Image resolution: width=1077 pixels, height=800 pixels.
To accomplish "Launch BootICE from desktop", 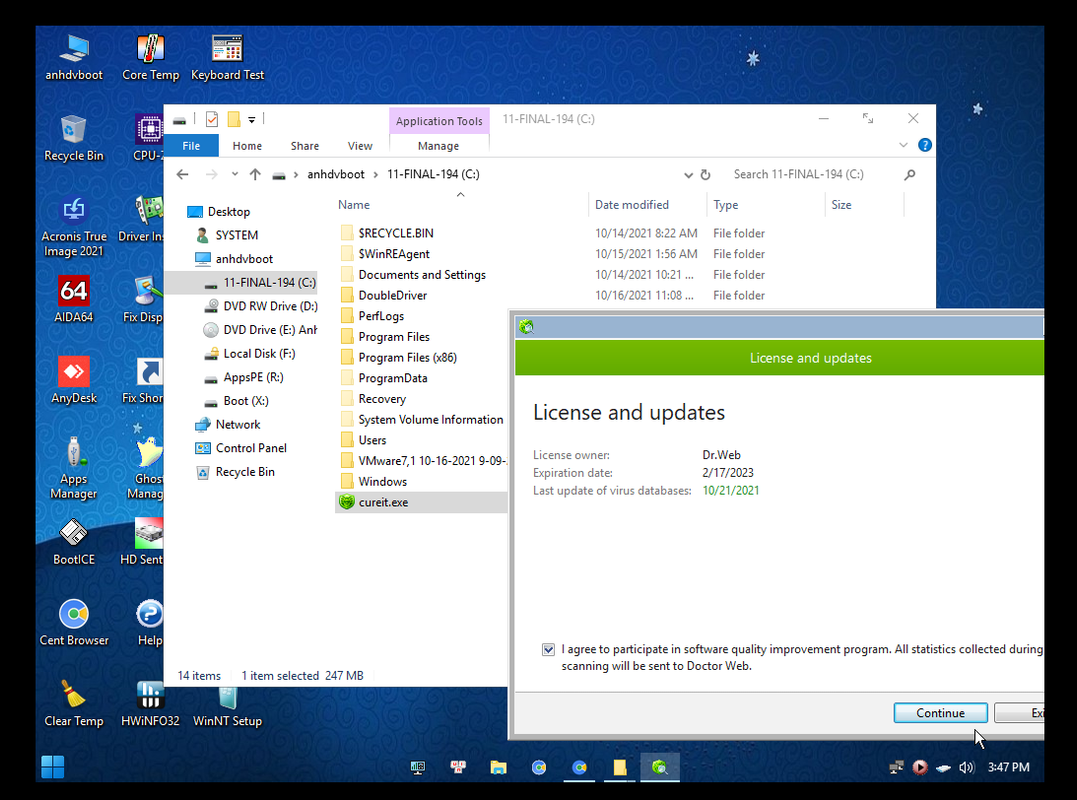I will pyautogui.click(x=73, y=542).
